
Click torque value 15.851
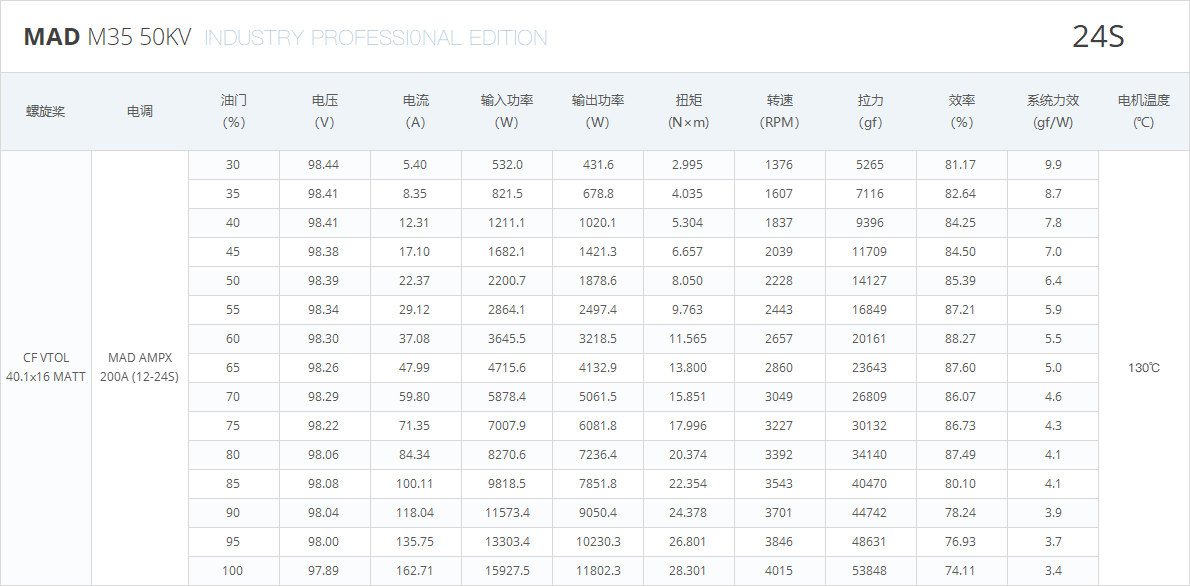click(688, 396)
